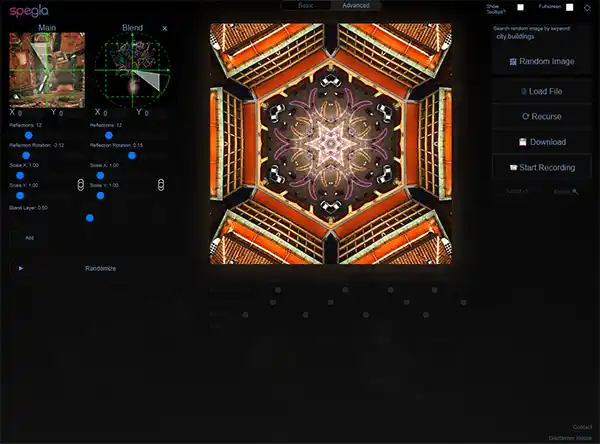600x444 pixels.
Task: Remove the Blend layer with the X icon
Action: pos(165,28)
